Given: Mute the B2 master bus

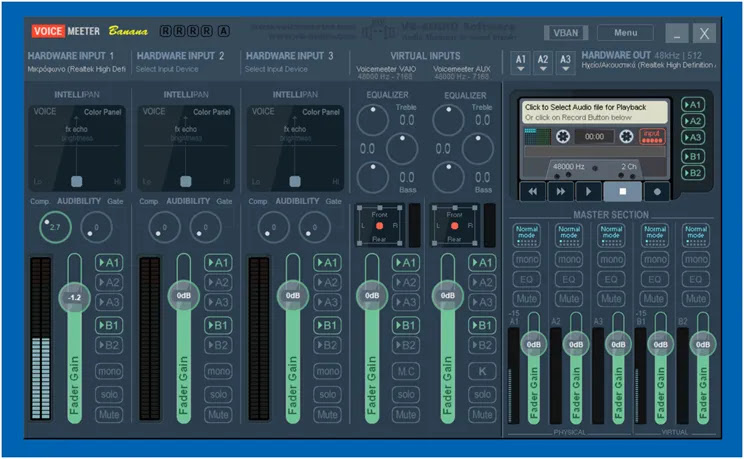Looking at the screenshot, I should 696,299.
